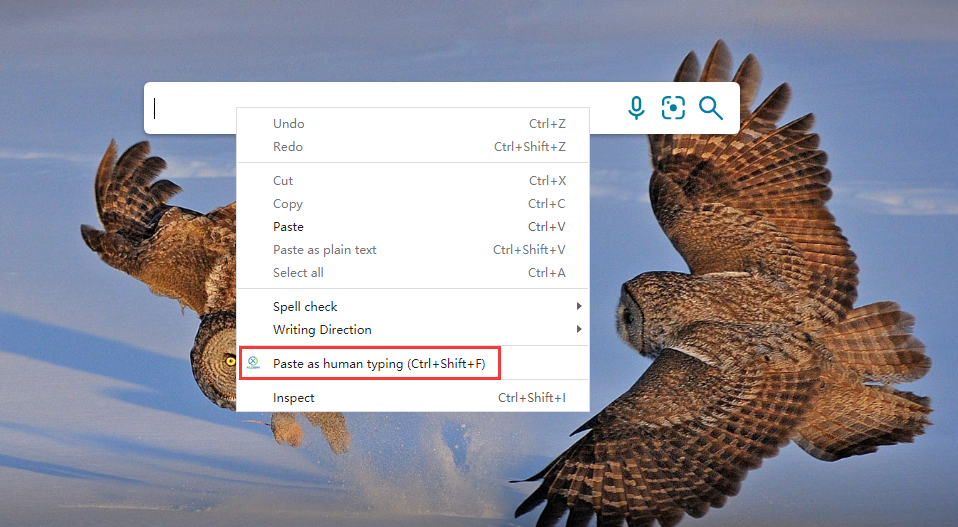
Task: Click the magnifying glass search icon
Action: (711, 107)
